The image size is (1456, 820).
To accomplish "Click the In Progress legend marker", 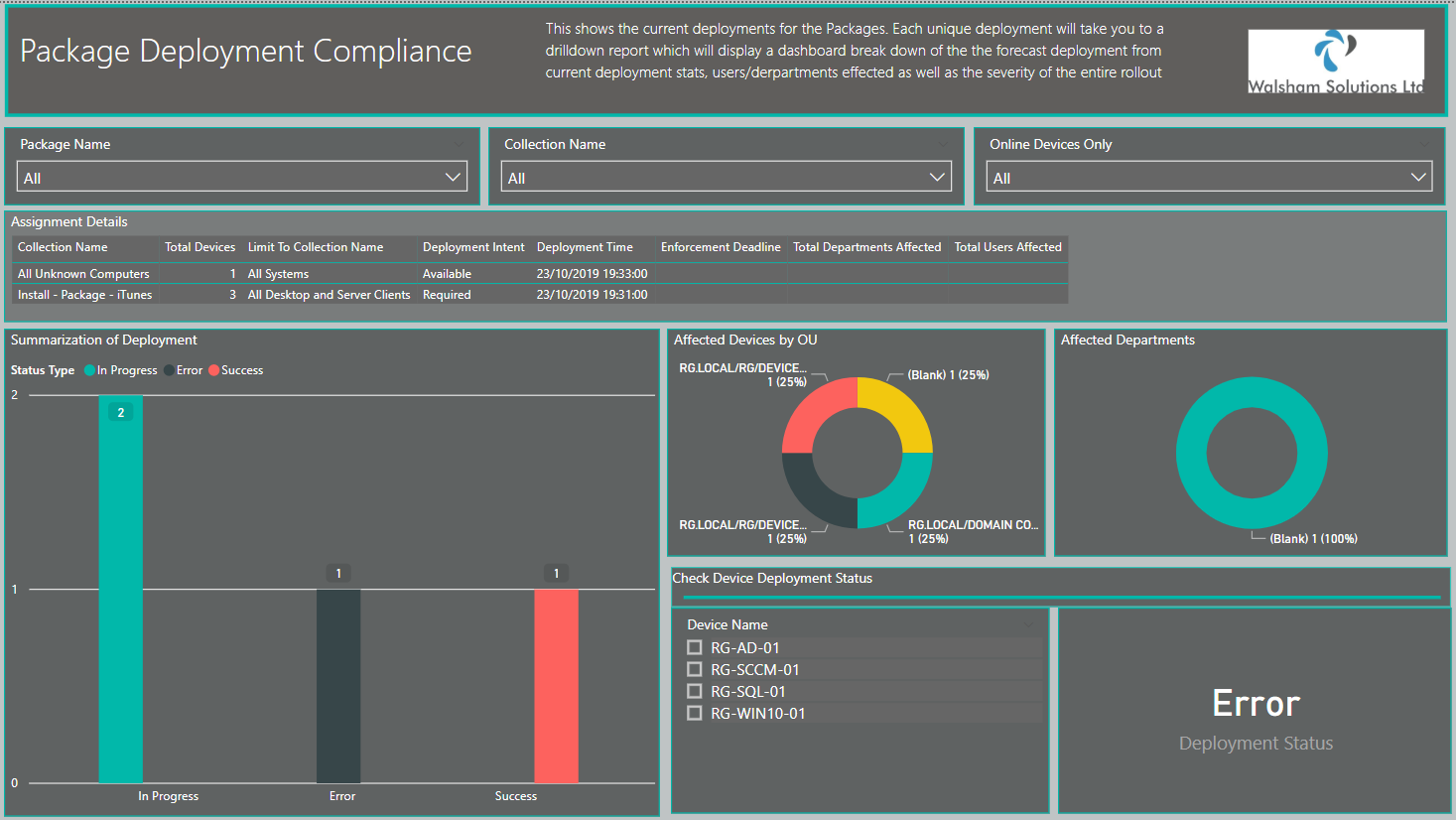I will coord(90,370).
